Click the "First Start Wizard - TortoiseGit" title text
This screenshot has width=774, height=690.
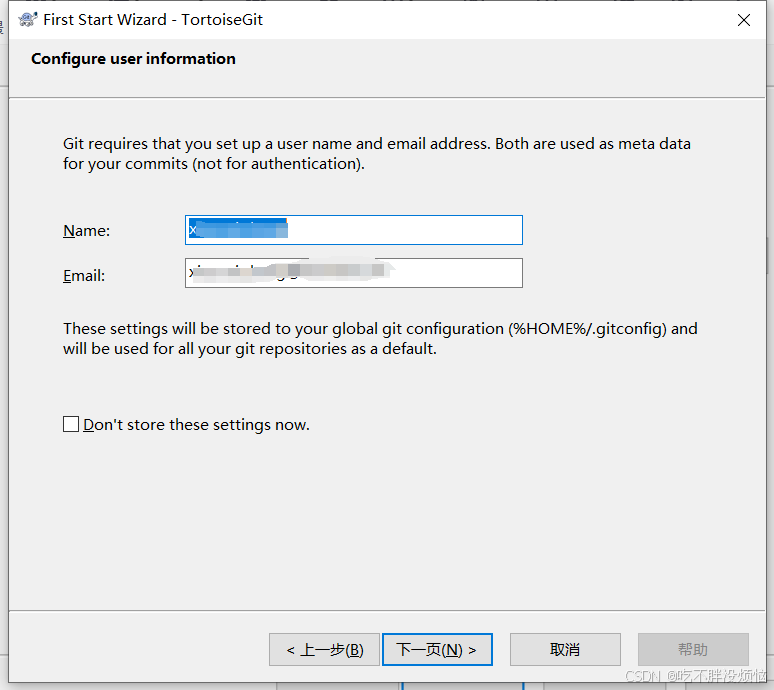(x=153, y=20)
